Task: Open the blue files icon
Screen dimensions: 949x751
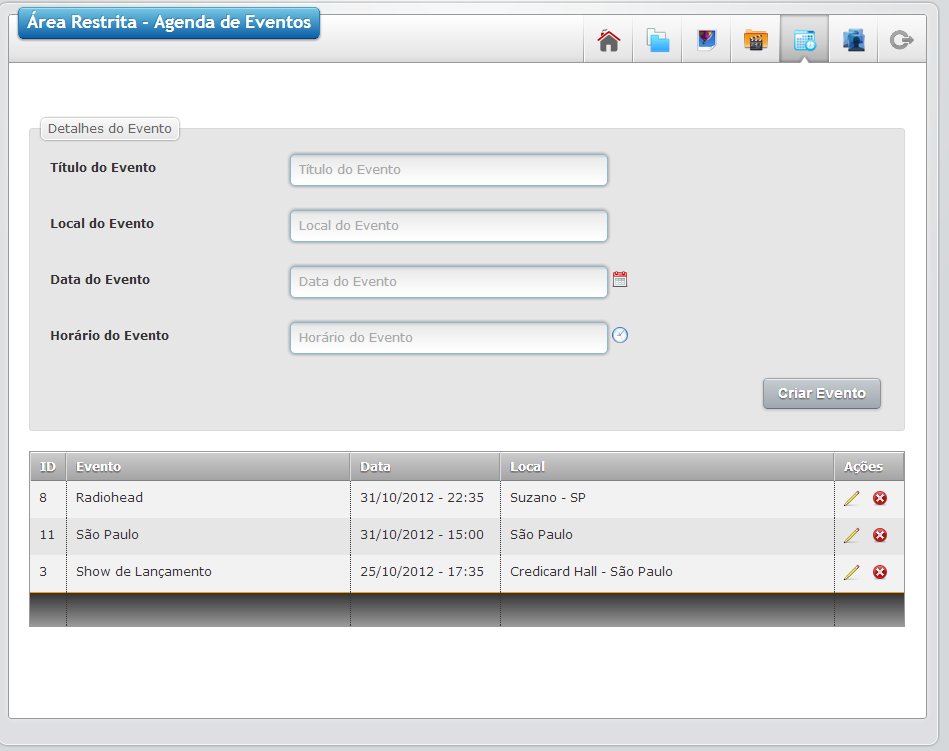Action: click(658, 41)
